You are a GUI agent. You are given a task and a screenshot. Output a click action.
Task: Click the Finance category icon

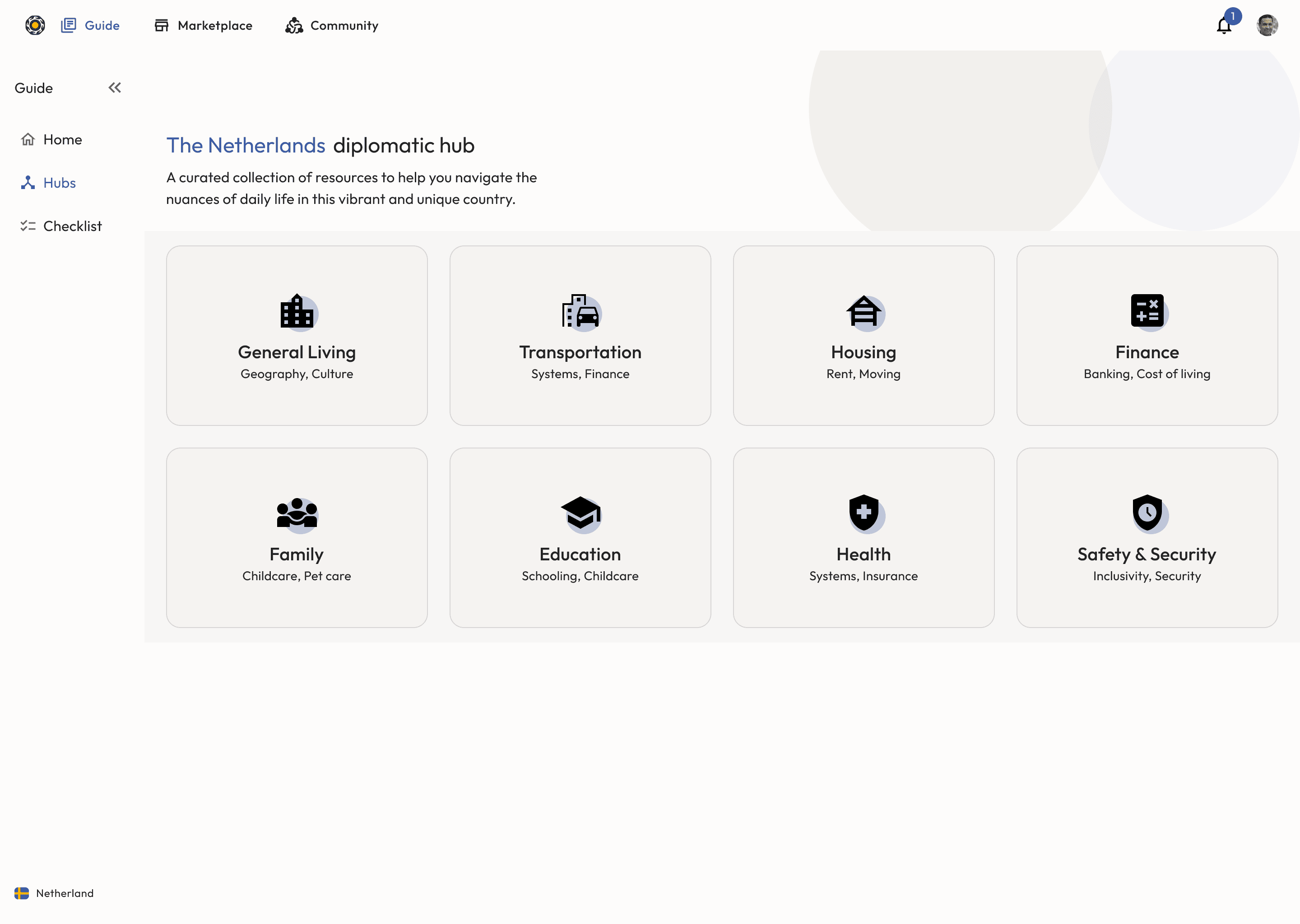click(1147, 311)
